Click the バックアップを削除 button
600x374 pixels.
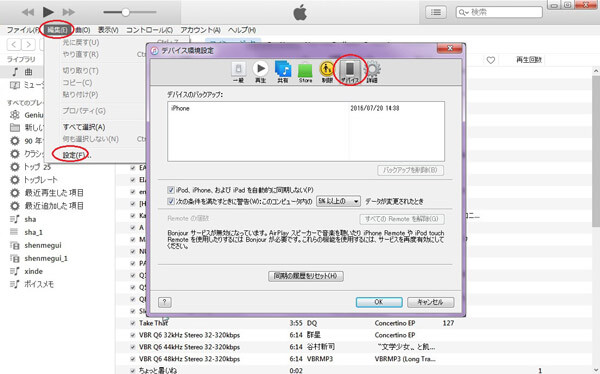pos(411,170)
